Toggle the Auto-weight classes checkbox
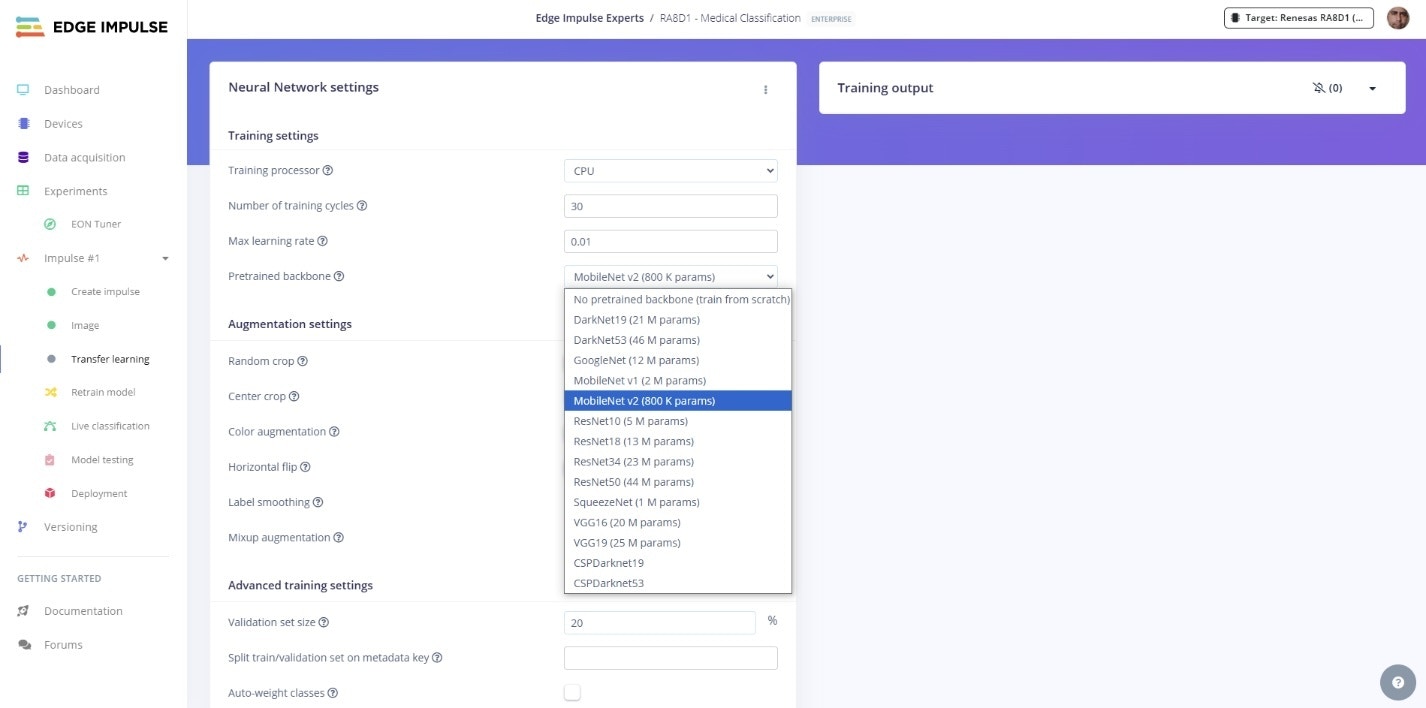Image resolution: width=1426 pixels, height=708 pixels. coord(572,692)
